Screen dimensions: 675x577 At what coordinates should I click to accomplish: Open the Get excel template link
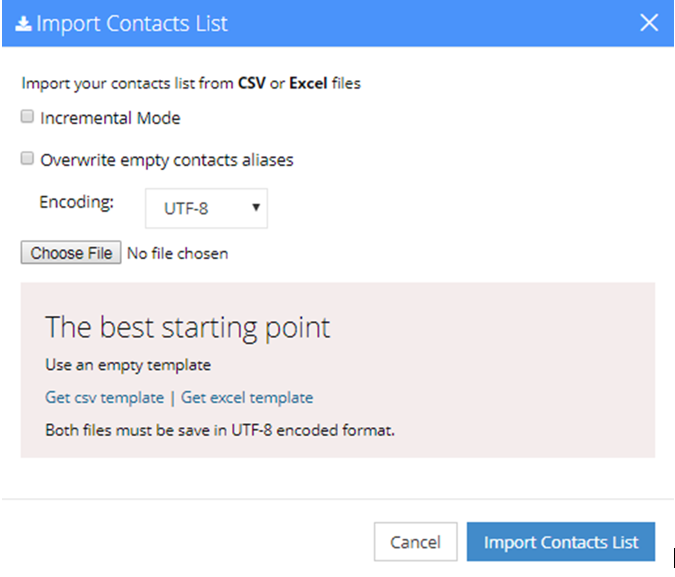(247, 397)
